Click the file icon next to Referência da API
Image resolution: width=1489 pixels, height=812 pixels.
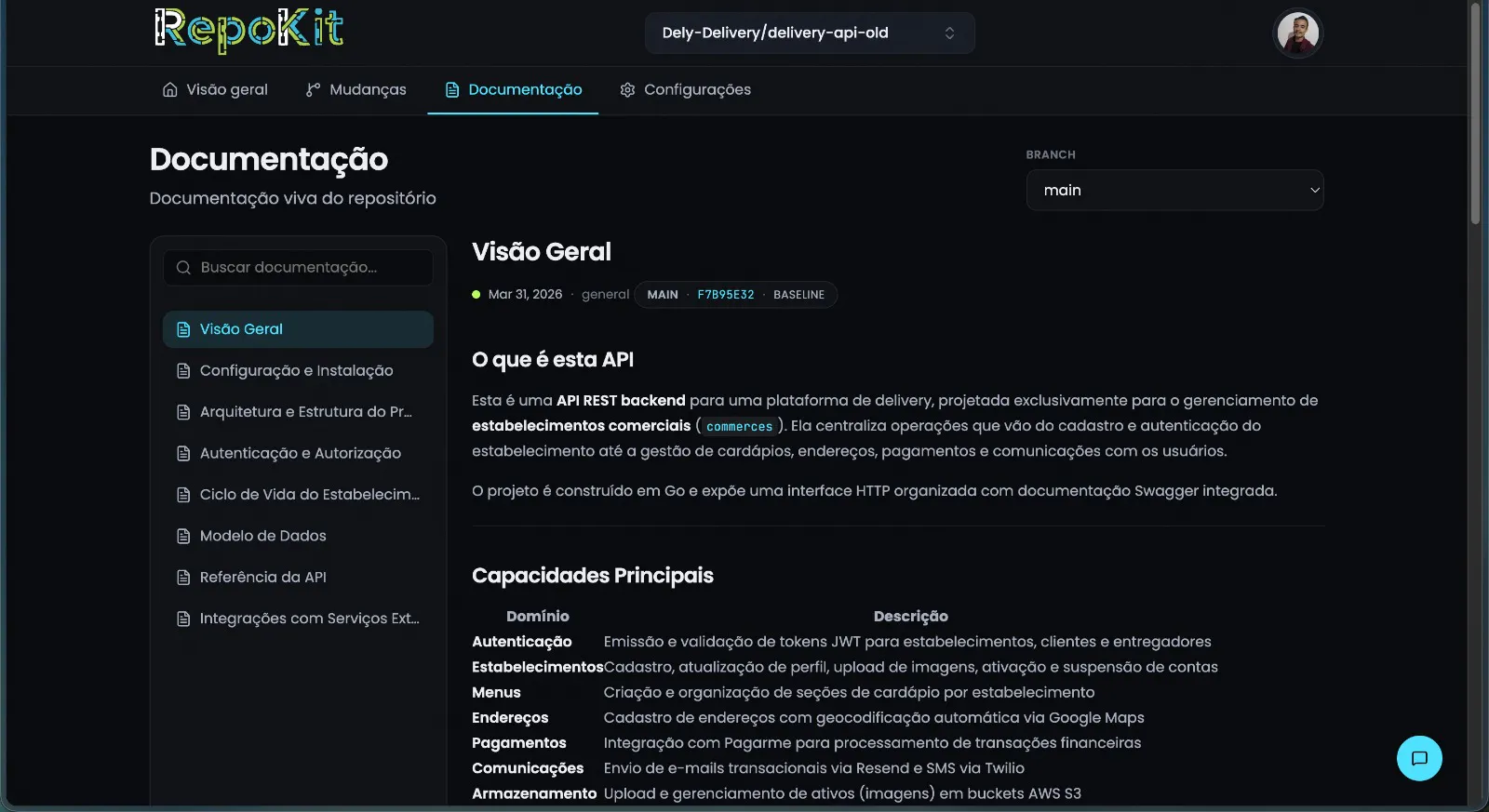183,577
